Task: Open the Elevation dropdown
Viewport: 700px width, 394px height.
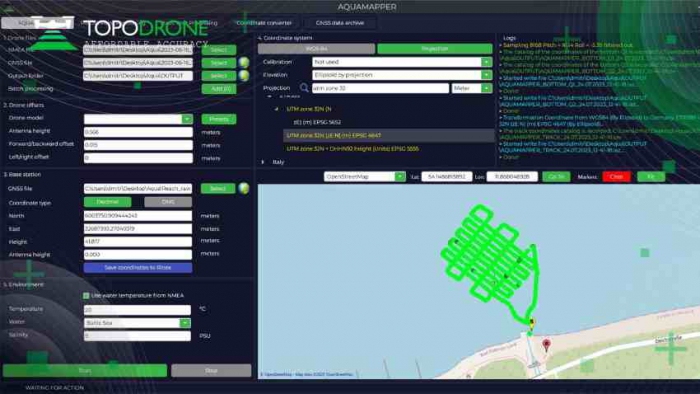Action: point(486,75)
